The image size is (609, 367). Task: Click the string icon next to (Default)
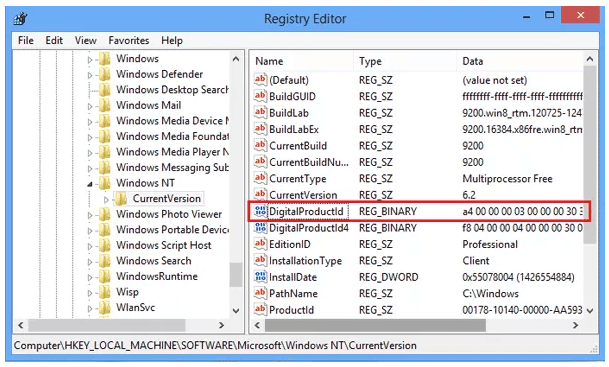(260, 80)
